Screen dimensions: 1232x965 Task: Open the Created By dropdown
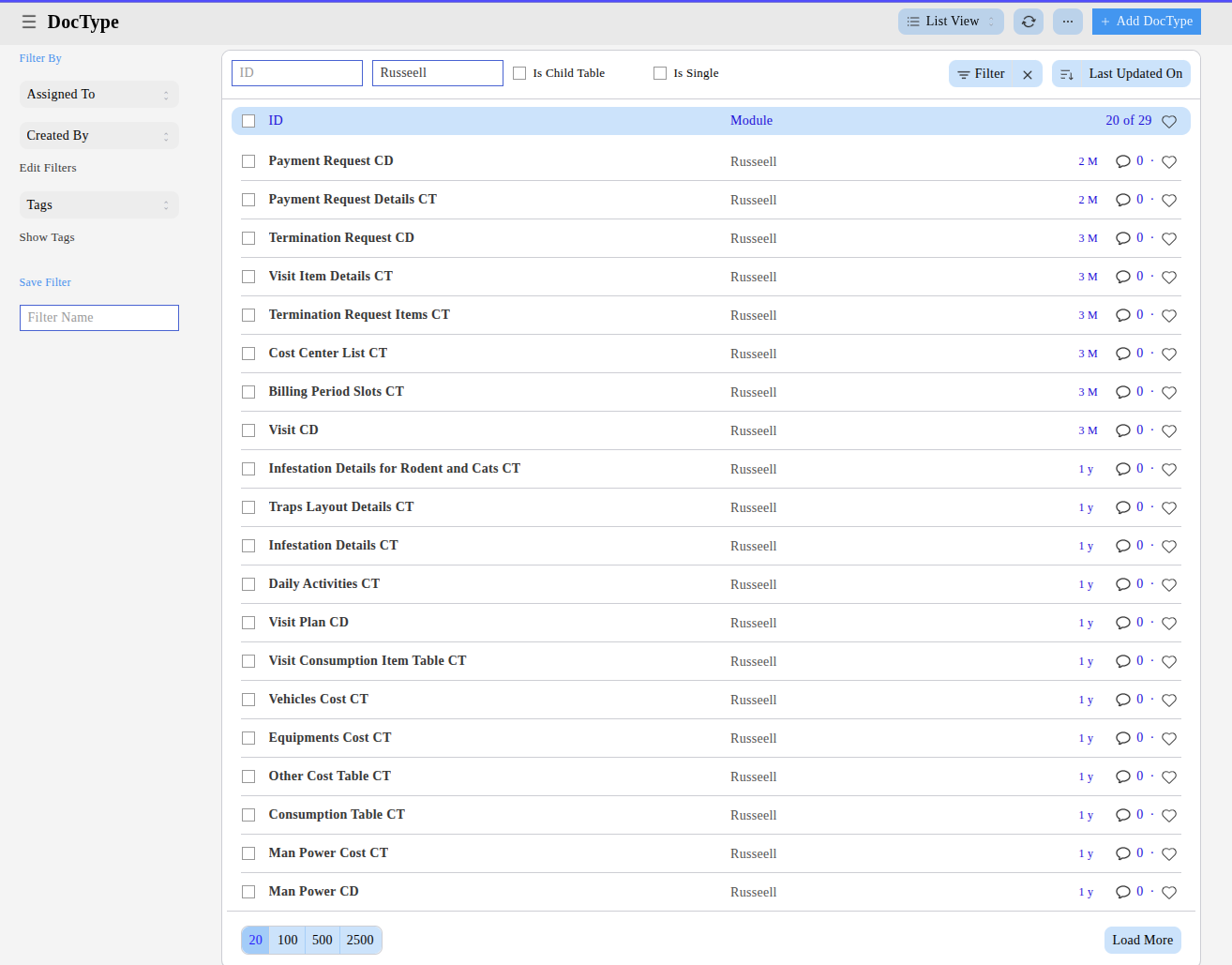pos(98,136)
